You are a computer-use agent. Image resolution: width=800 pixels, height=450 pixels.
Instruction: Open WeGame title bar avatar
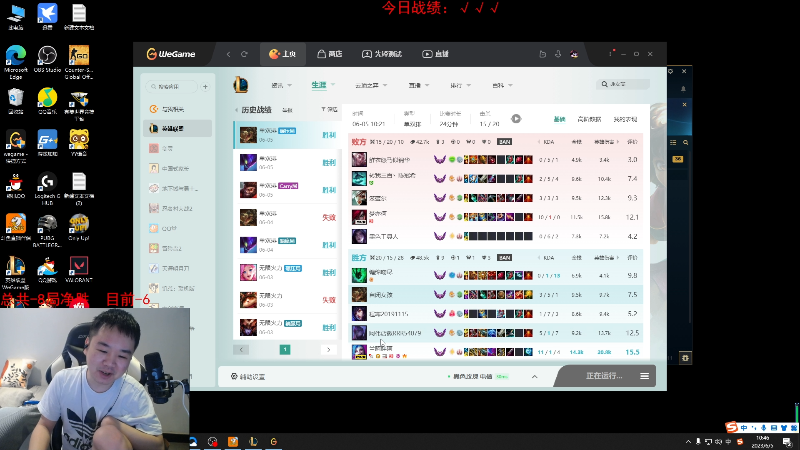[574, 54]
